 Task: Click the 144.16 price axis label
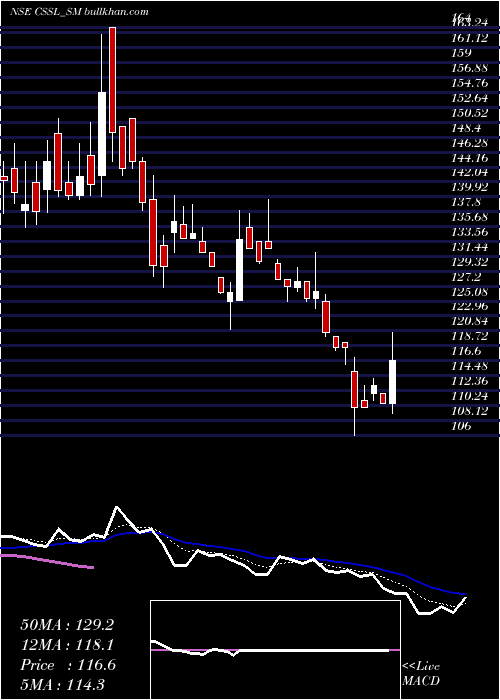click(x=470, y=158)
